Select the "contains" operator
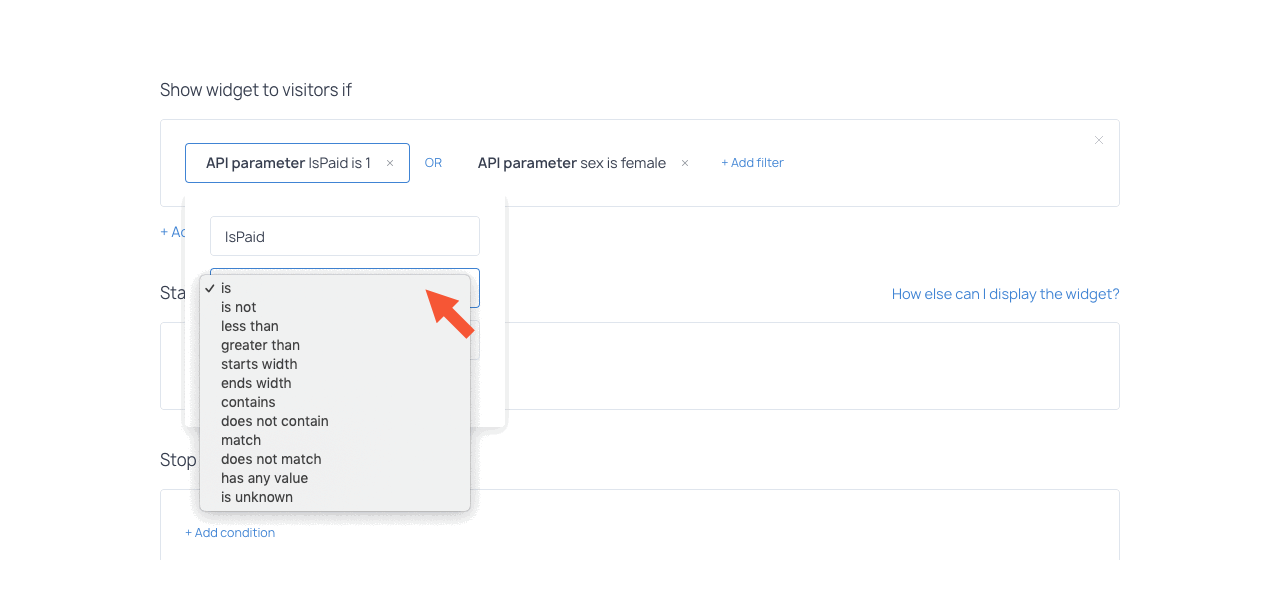The image size is (1280, 600). click(247, 402)
